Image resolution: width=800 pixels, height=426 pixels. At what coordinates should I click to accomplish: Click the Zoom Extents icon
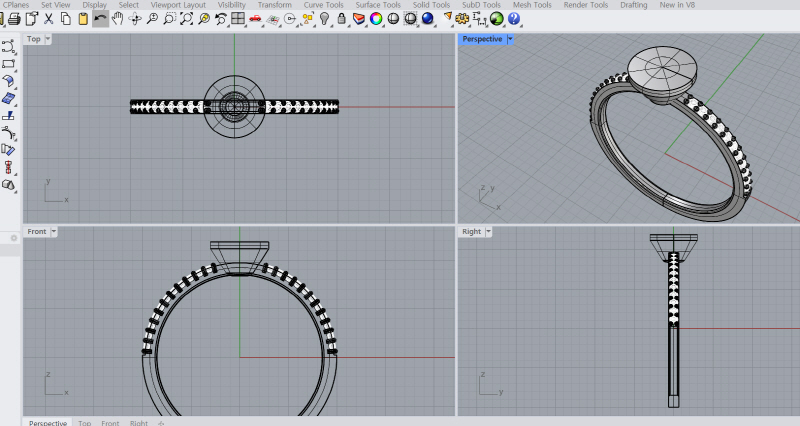pos(187,19)
